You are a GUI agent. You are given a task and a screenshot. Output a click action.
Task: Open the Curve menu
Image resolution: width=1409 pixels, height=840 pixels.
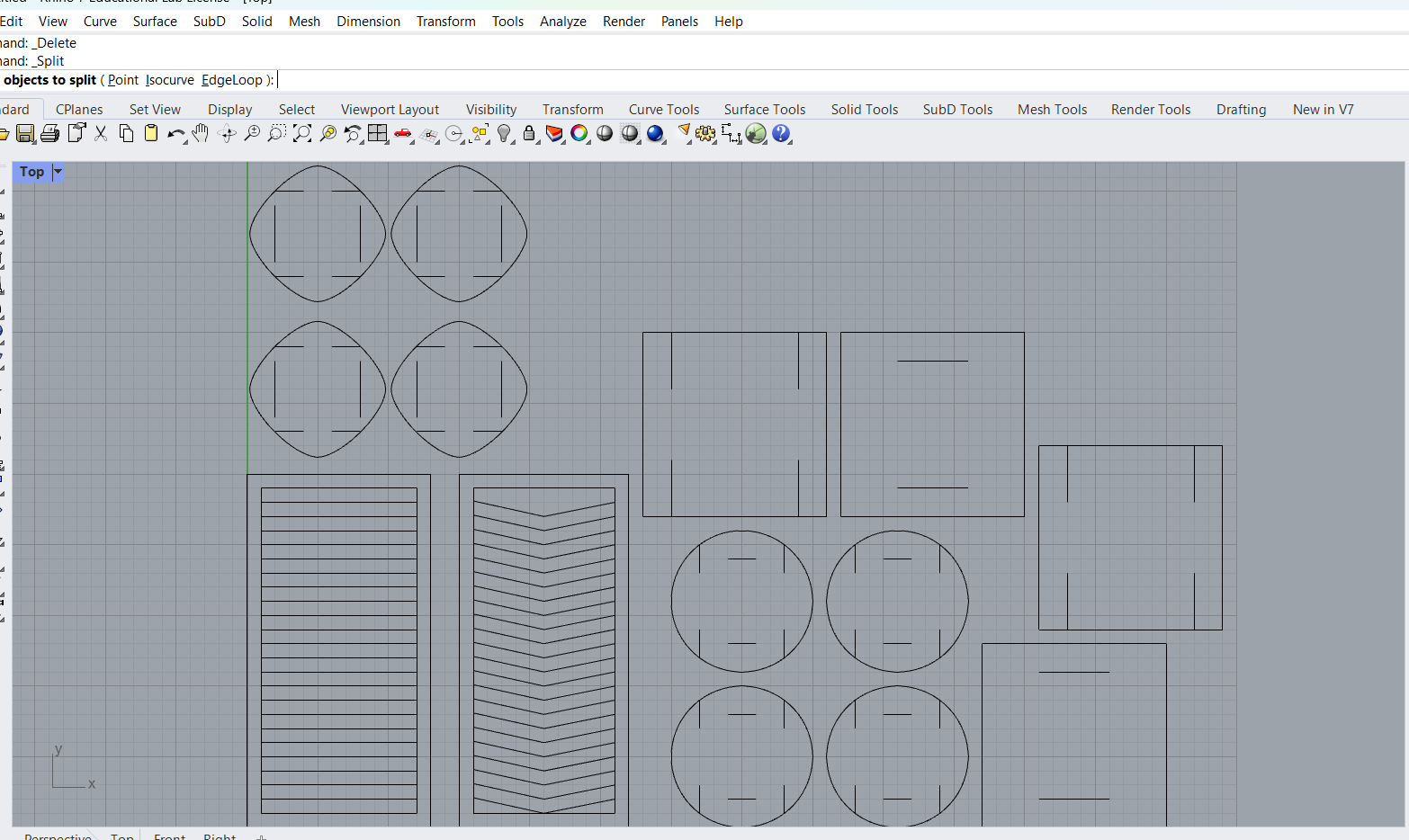pyautogui.click(x=100, y=22)
